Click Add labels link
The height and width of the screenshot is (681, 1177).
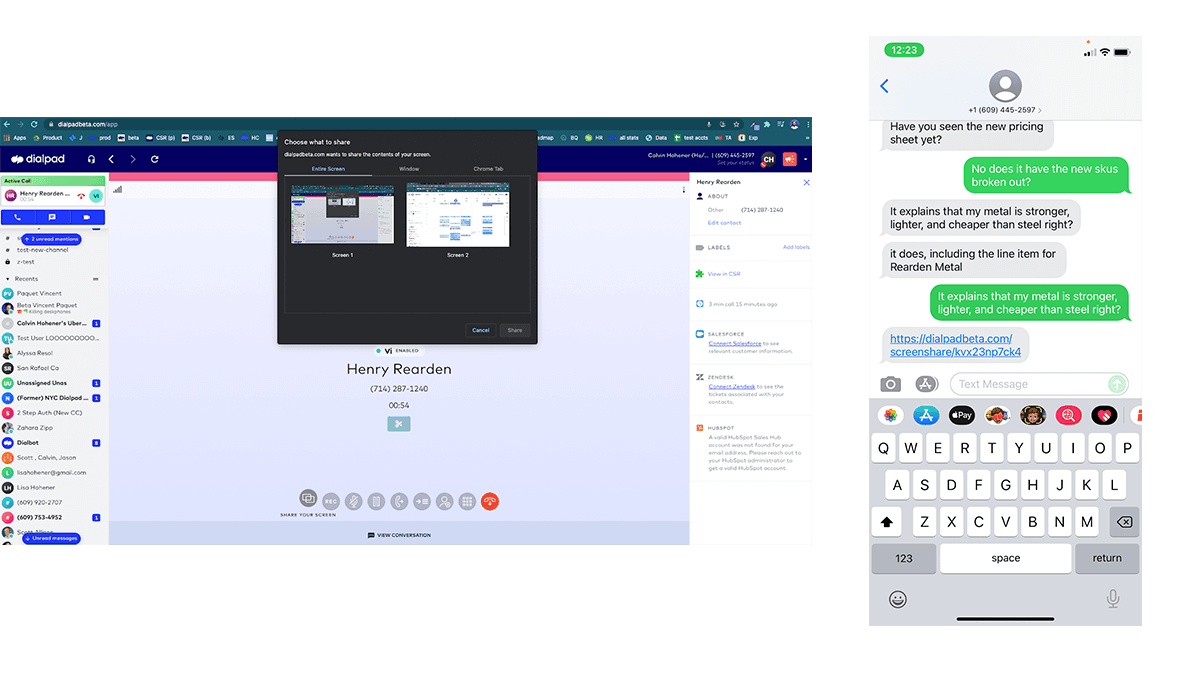(796, 247)
